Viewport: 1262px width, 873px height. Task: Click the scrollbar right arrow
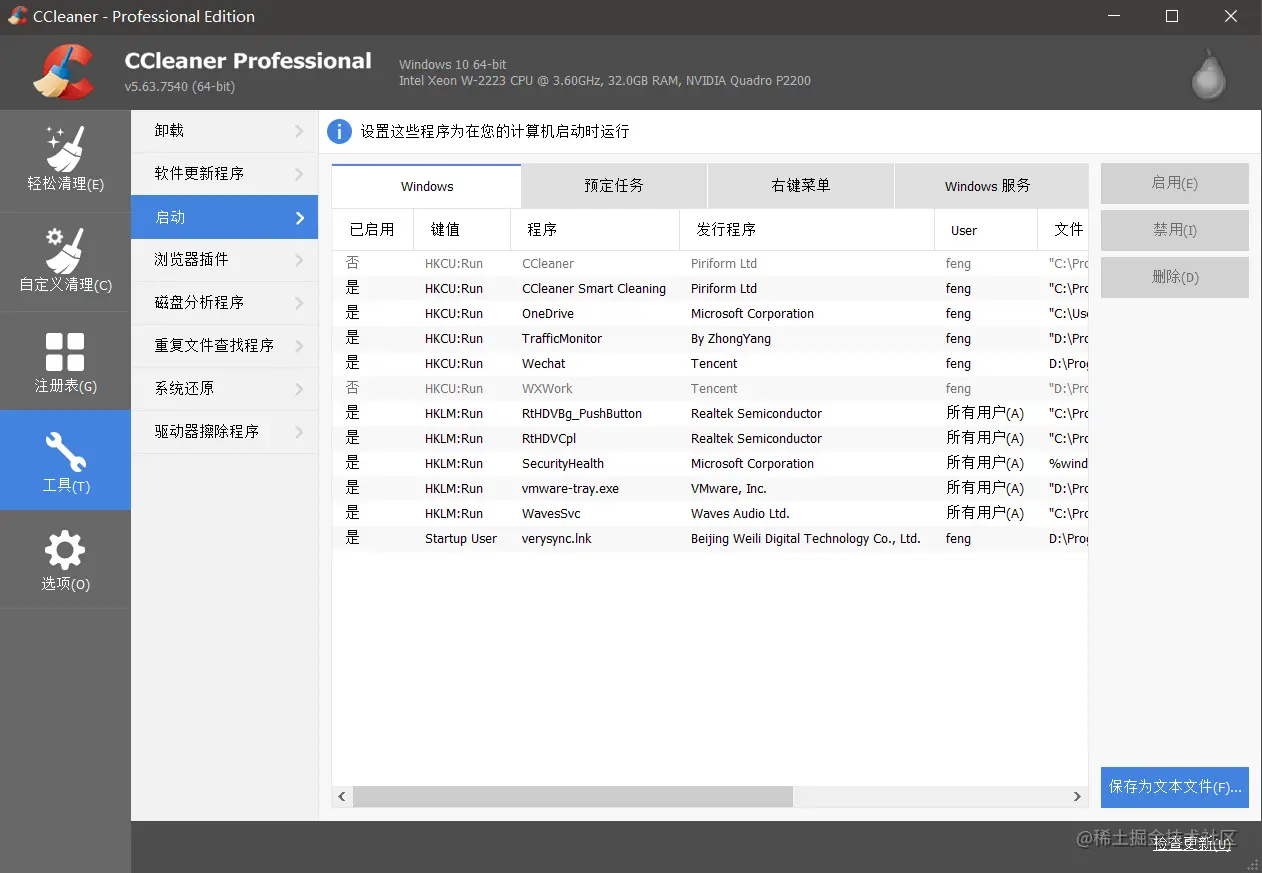tap(1077, 797)
